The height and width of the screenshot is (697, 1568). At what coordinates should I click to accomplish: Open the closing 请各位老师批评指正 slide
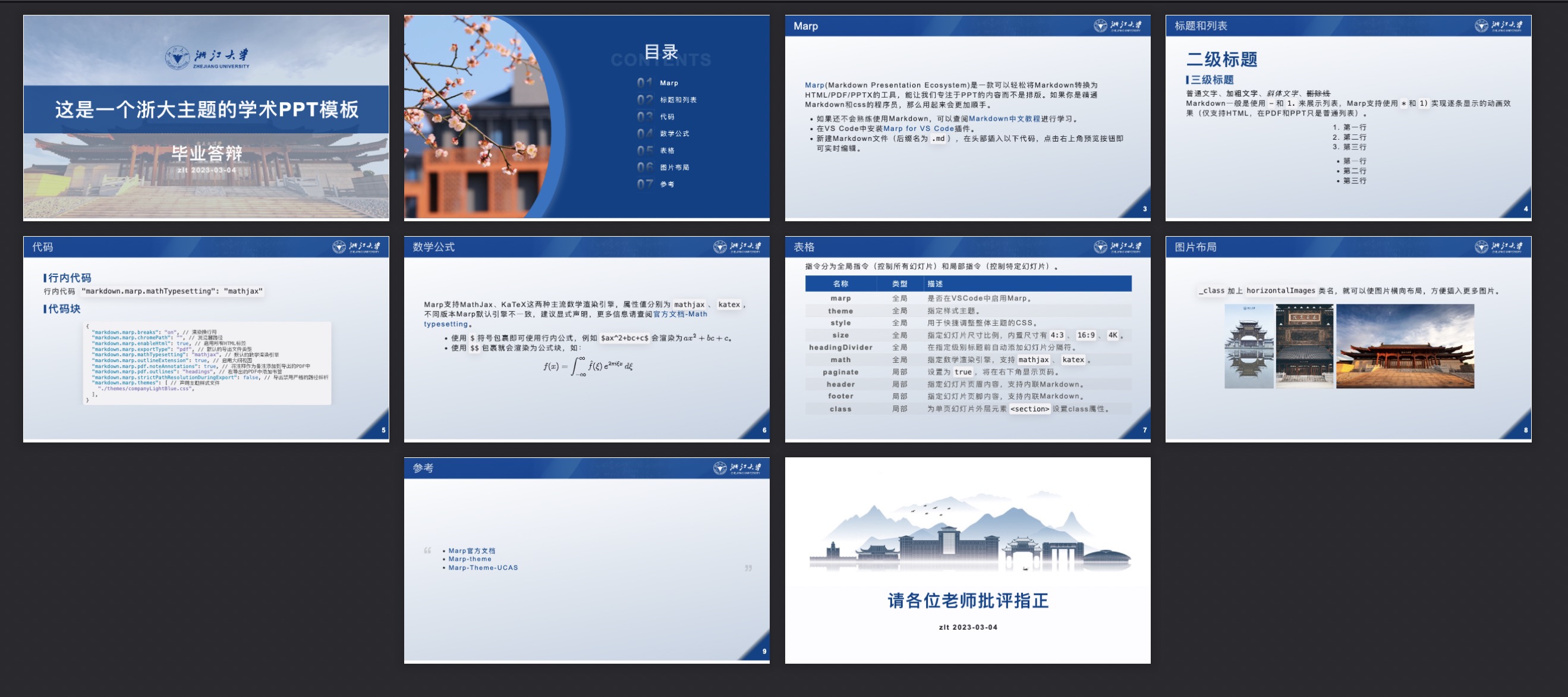click(967, 560)
